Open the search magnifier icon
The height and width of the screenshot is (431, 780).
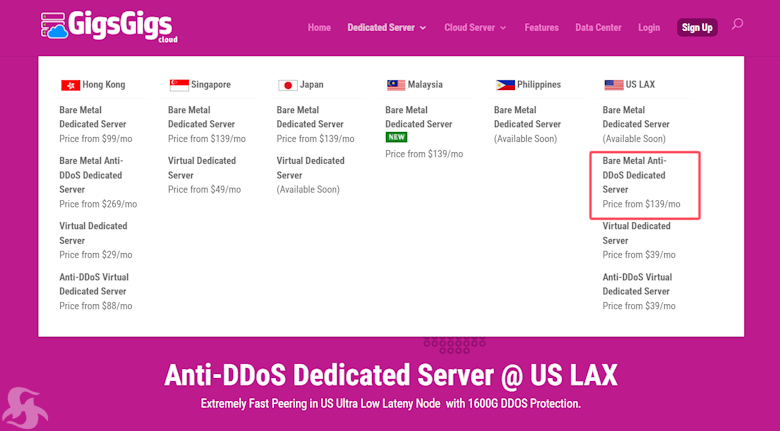(737, 24)
